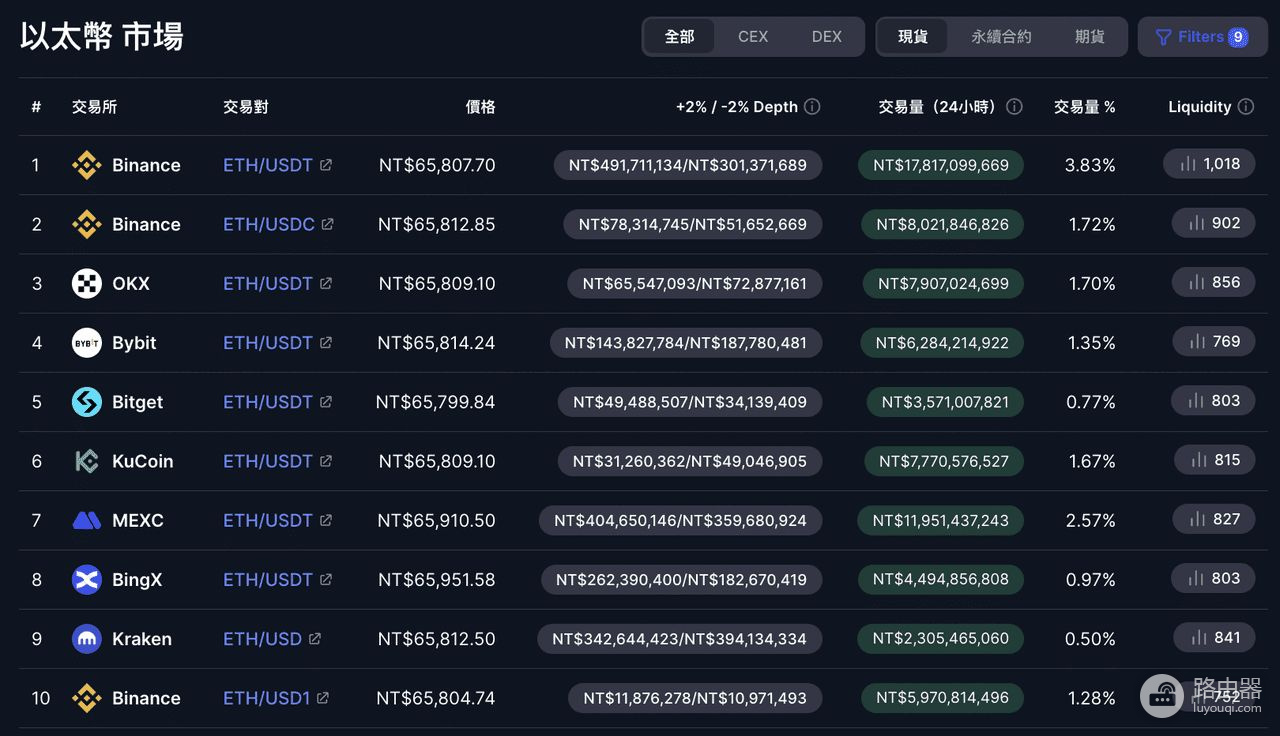
Task: Open Kraken ETH/USD trading pair link
Action: (262, 639)
